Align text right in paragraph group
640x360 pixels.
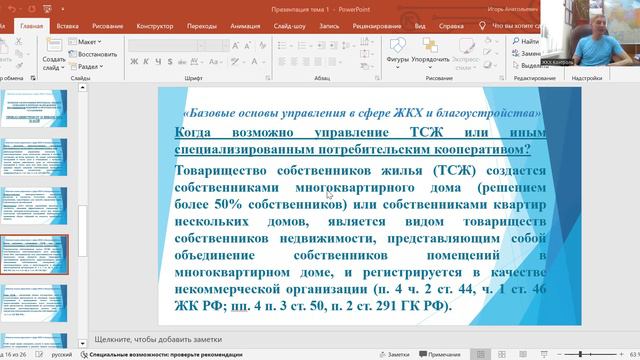306,62
